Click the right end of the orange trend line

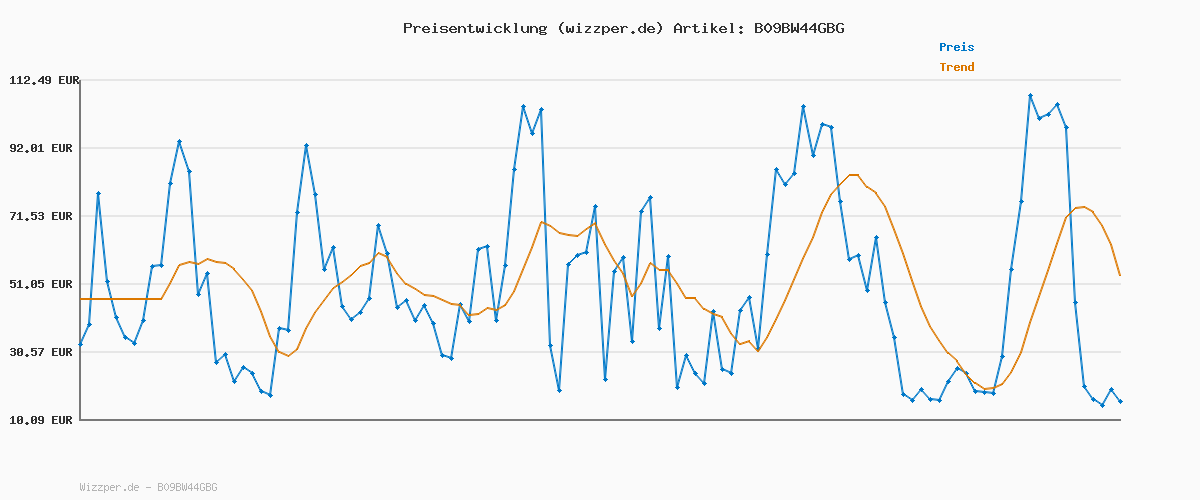tap(1120, 275)
